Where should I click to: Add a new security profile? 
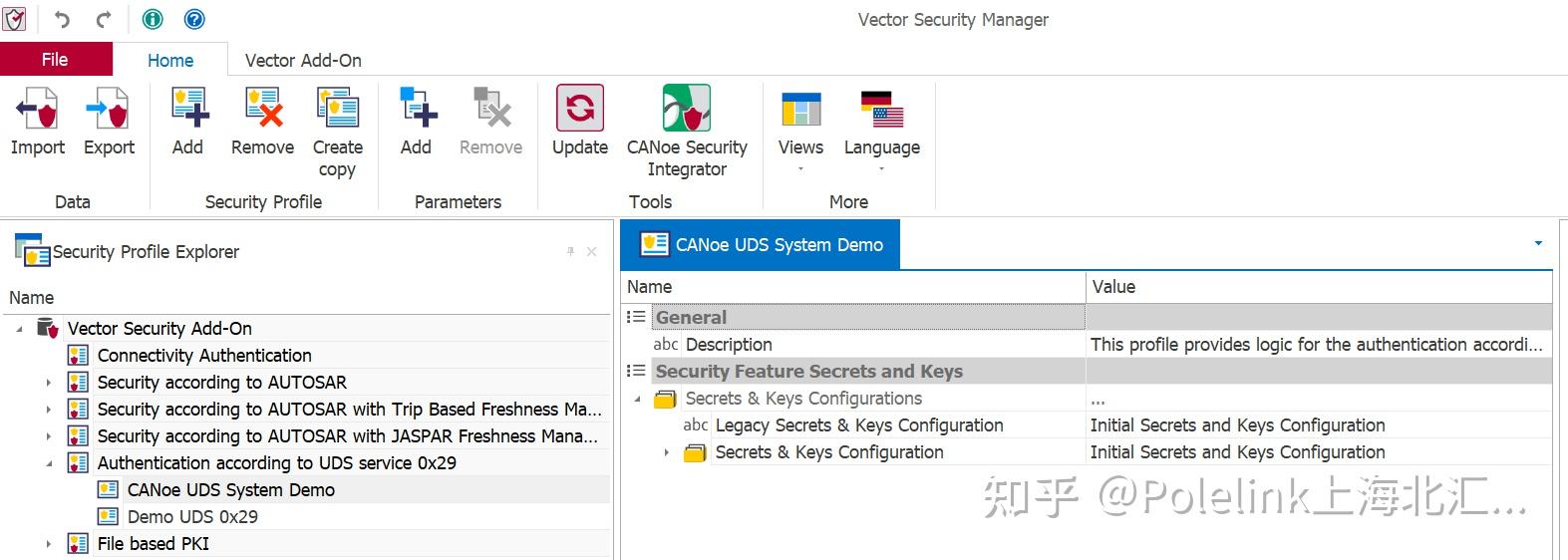[x=187, y=111]
